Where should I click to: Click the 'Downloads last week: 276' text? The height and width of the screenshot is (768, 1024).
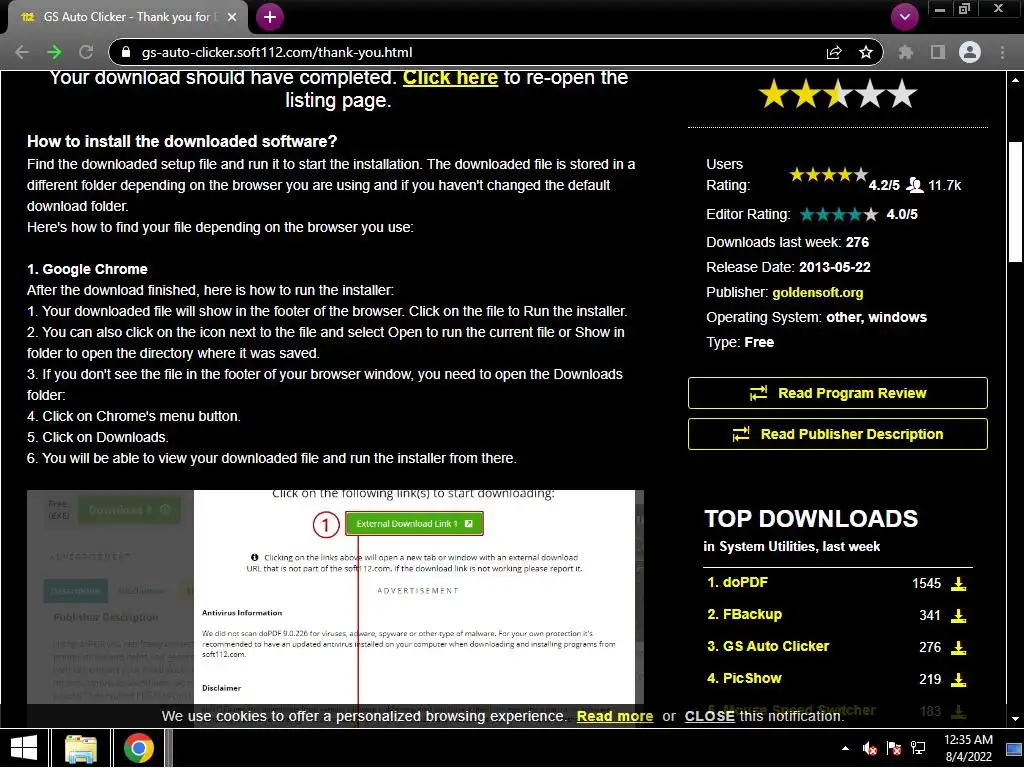tap(788, 242)
